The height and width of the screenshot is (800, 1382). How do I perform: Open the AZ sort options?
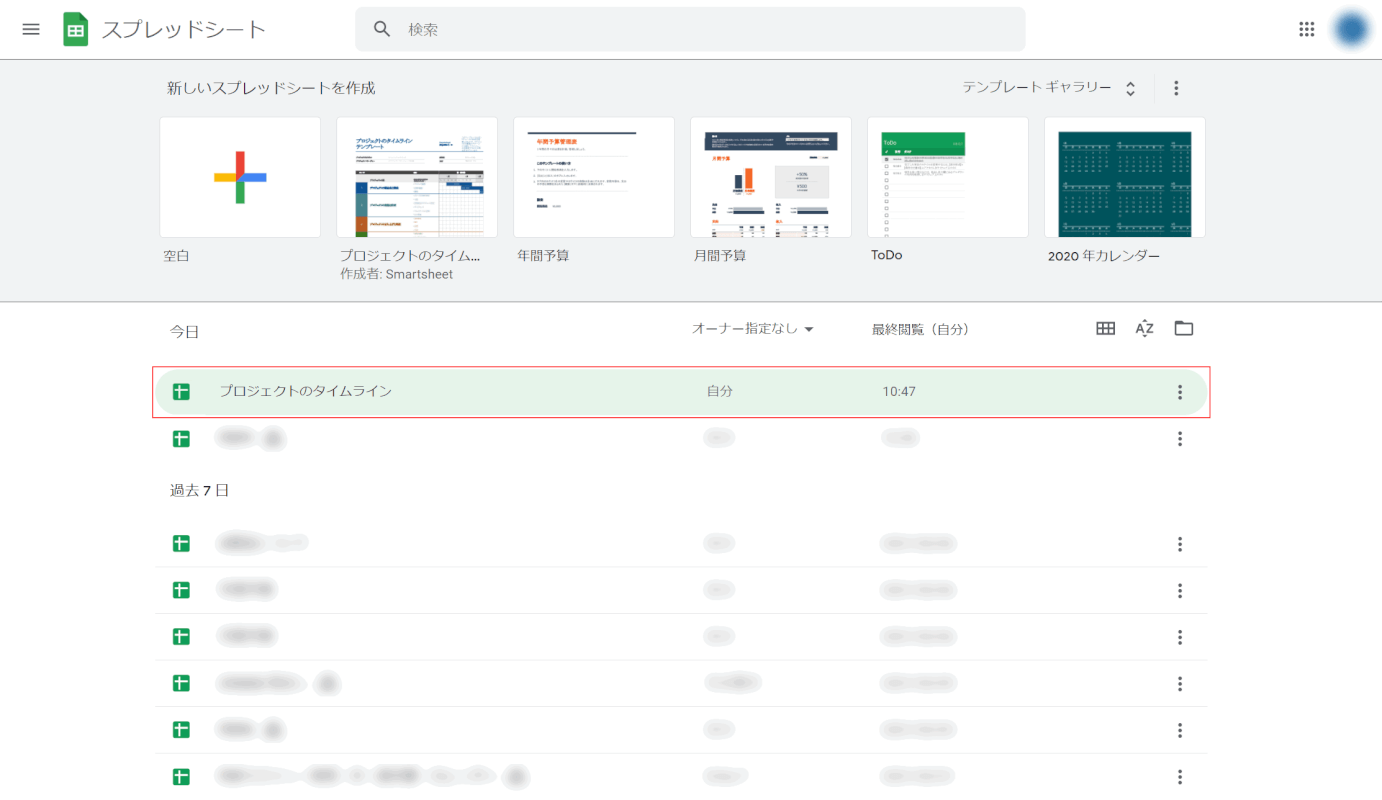pyautogui.click(x=1145, y=329)
